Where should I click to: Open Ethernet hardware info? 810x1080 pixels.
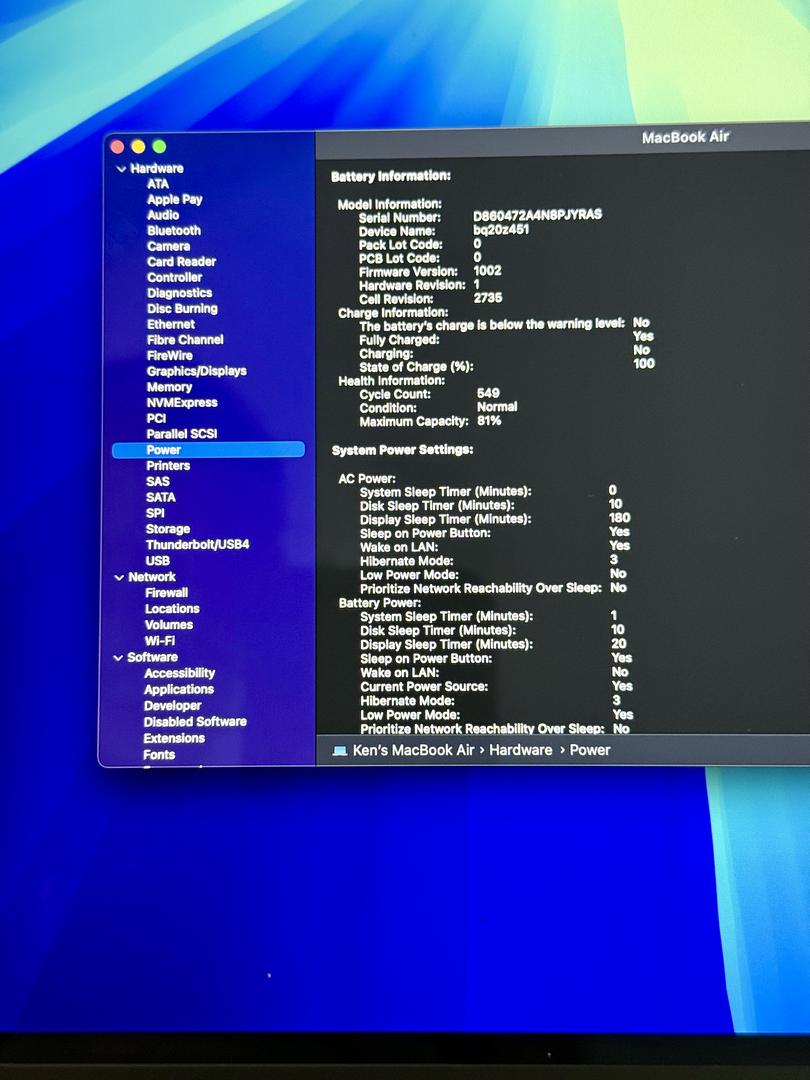coord(171,324)
